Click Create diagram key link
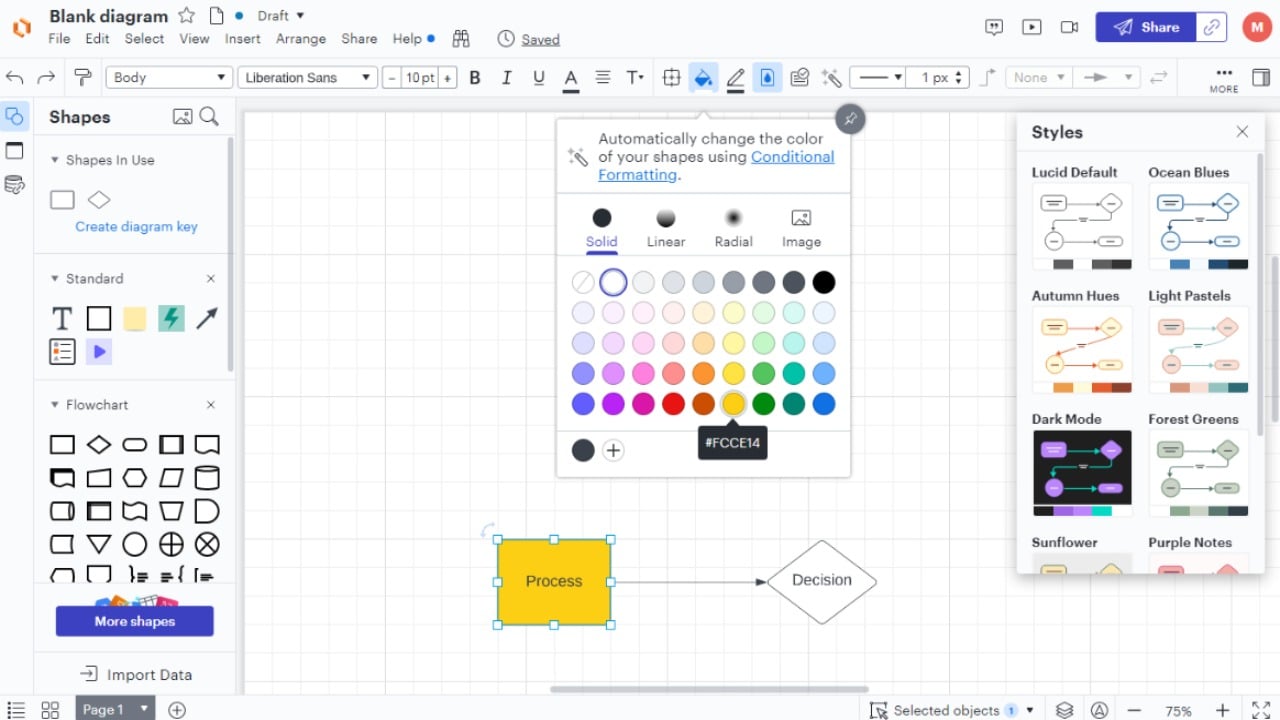The image size is (1280, 720). pyautogui.click(x=136, y=227)
